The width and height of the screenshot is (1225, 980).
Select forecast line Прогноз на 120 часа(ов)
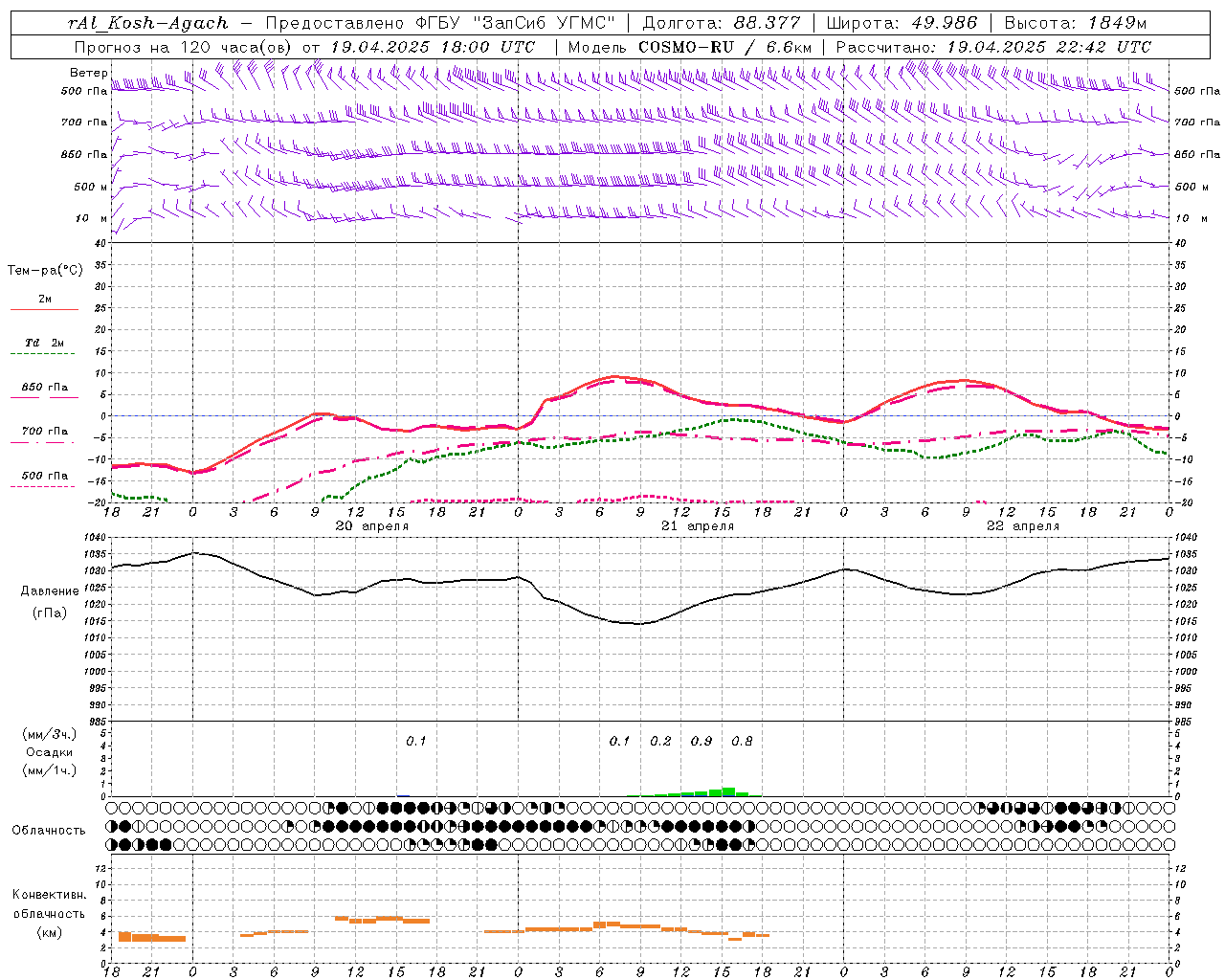pyautogui.click(x=184, y=47)
